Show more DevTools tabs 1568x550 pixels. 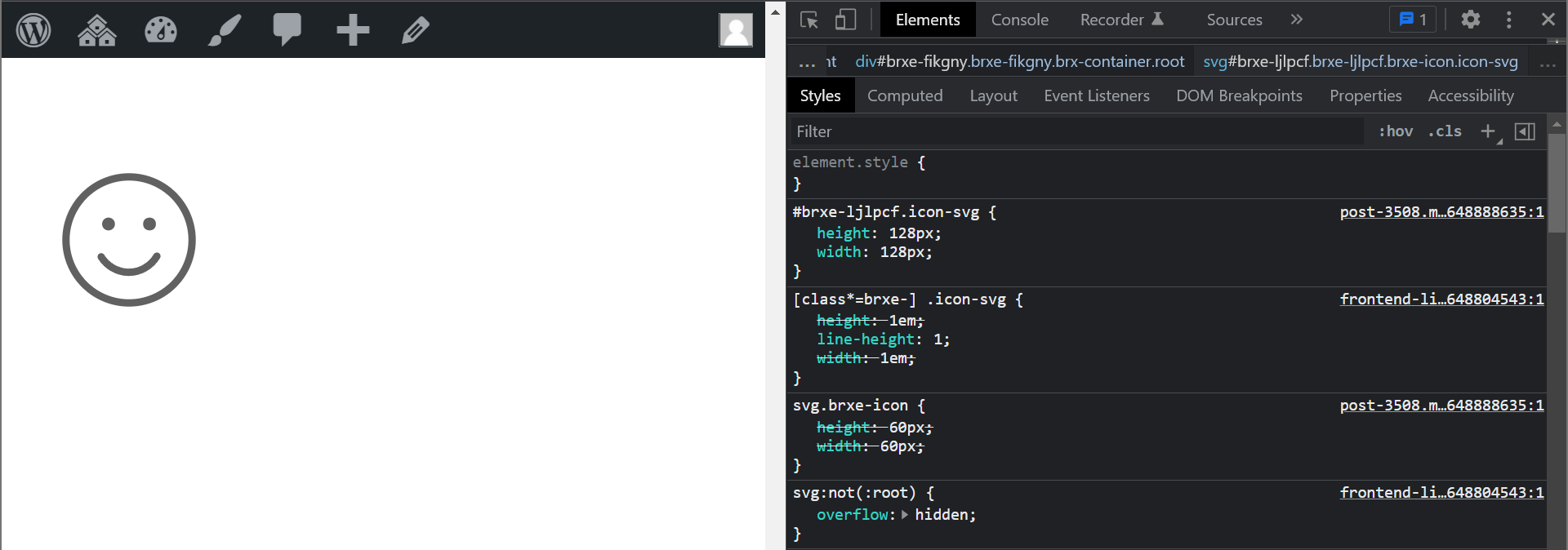[1296, 20]
